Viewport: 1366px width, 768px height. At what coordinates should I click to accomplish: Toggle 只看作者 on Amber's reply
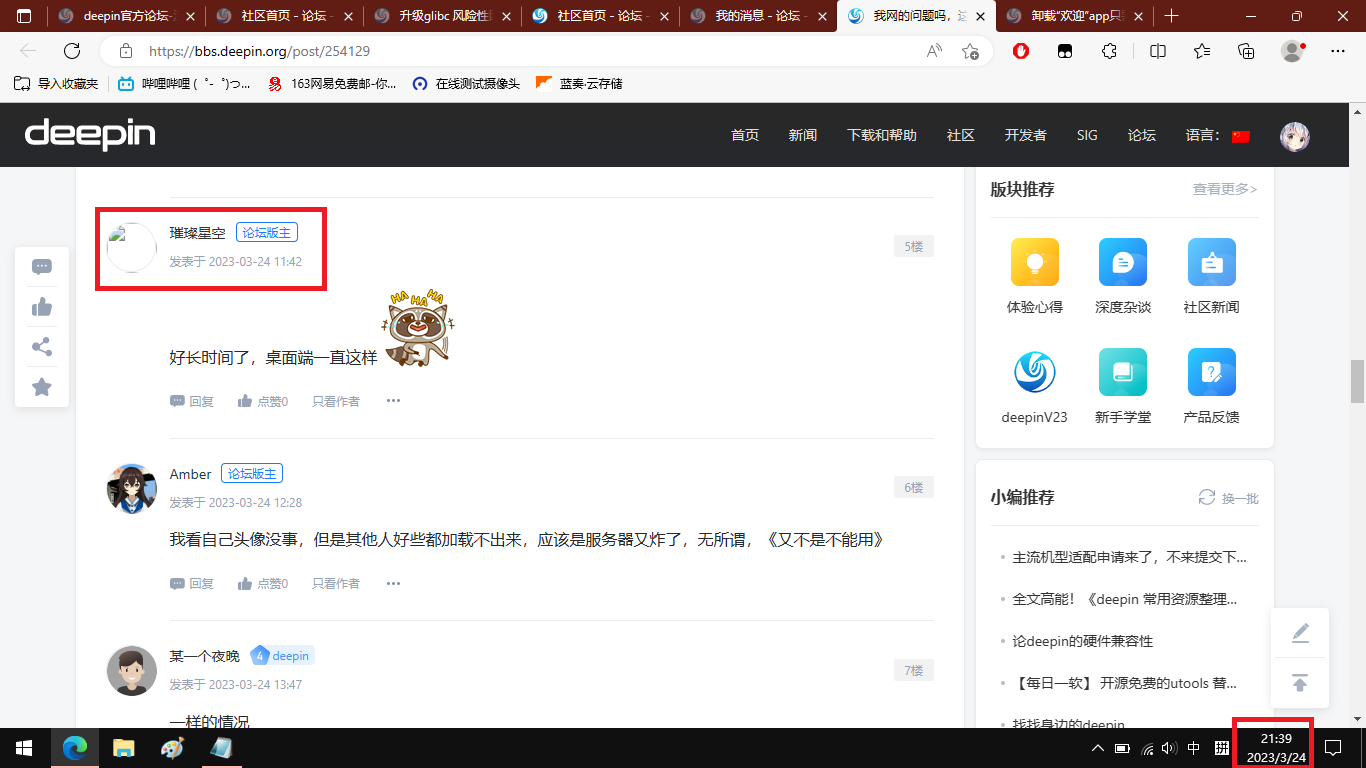336,582
